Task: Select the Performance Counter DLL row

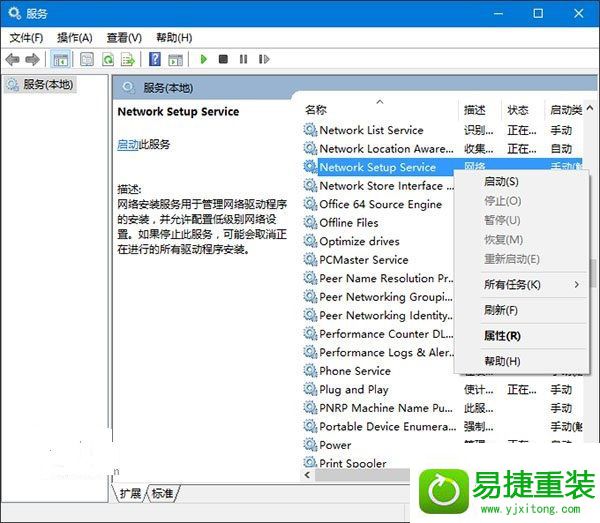Action: [378, 334]
